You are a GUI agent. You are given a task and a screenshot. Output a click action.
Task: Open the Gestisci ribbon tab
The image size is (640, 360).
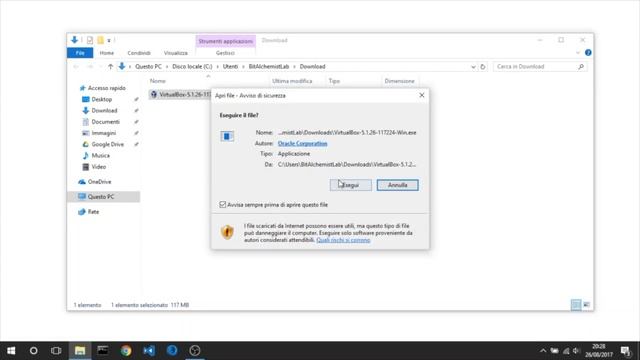point(225,53)
